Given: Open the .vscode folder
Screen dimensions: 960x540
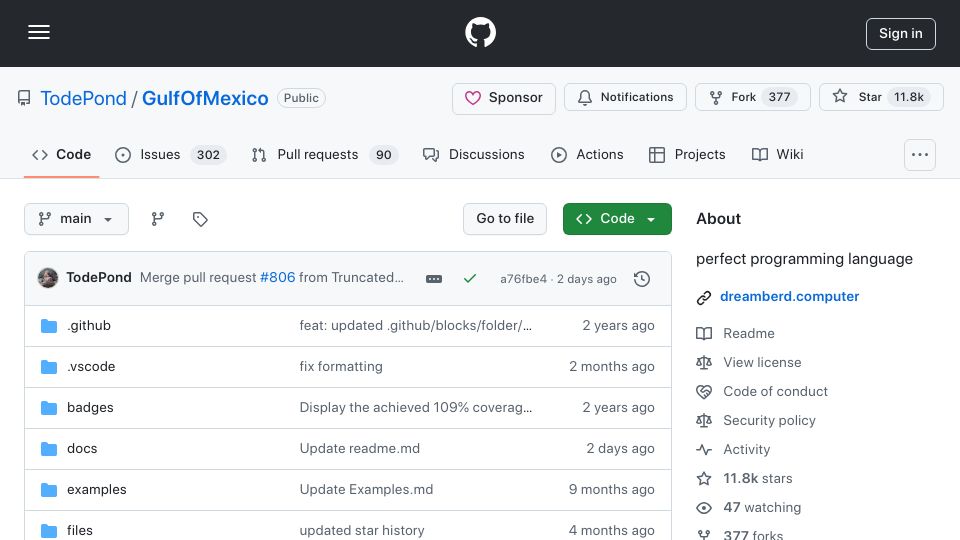Looking at the screenshot, I should 91,367.
